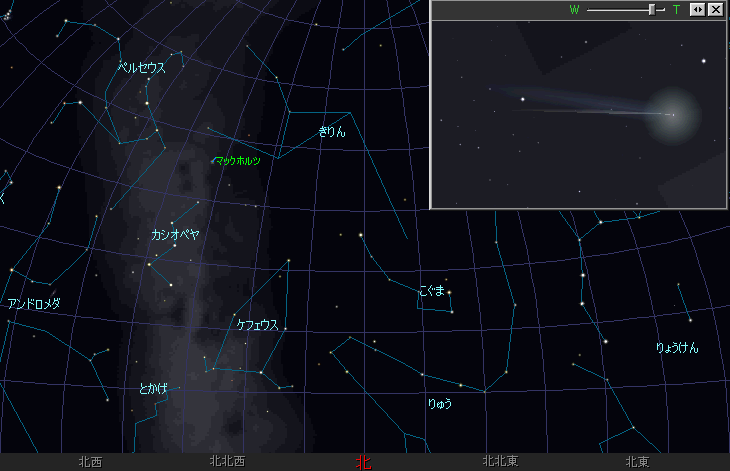The image size is (730, 471).
Task: Click the 北北東 direction marker
Action: click(x=499, y=462)
